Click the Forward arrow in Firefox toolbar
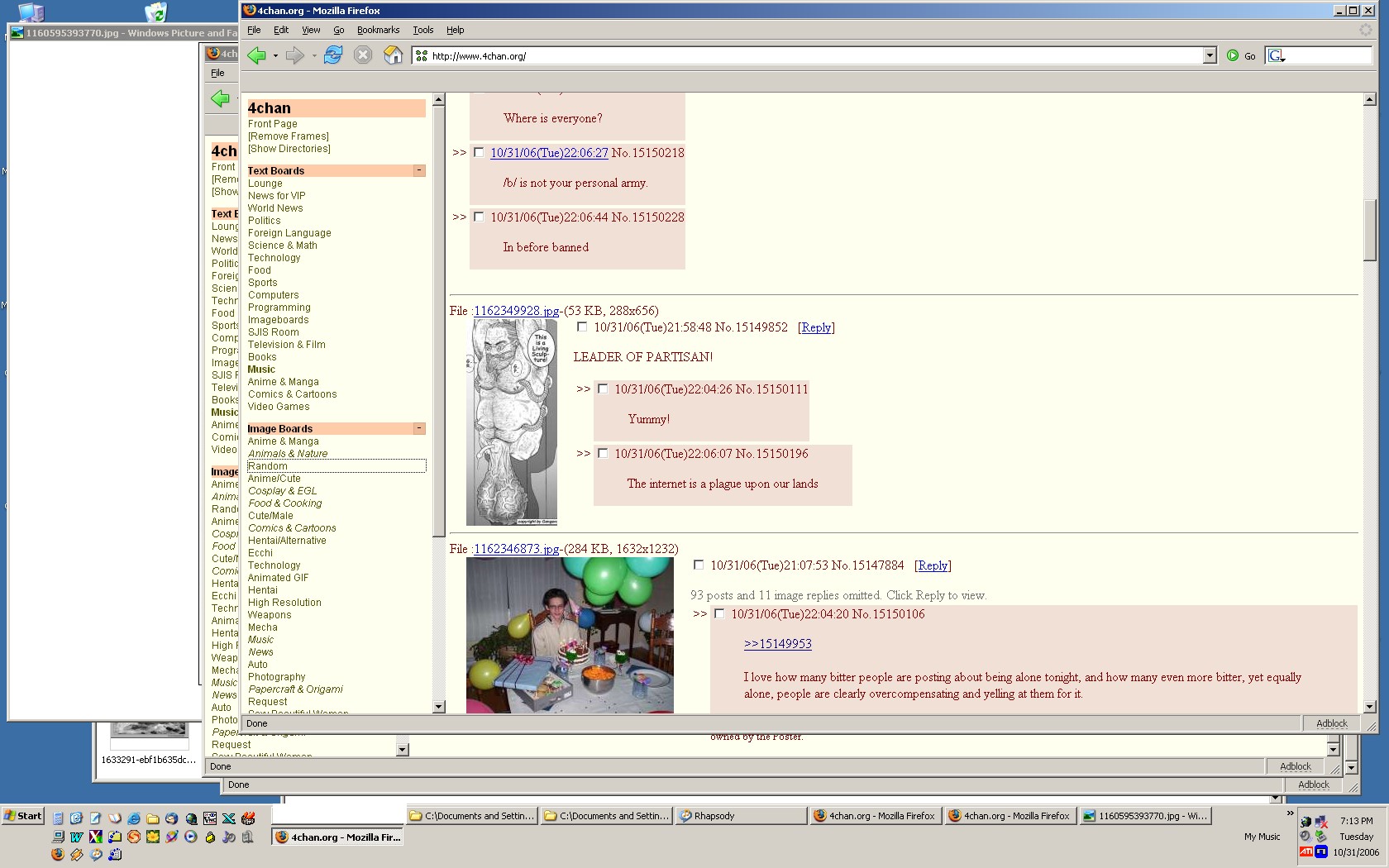The width and height of the screenshot is (1389, 868). coord(294,55)
